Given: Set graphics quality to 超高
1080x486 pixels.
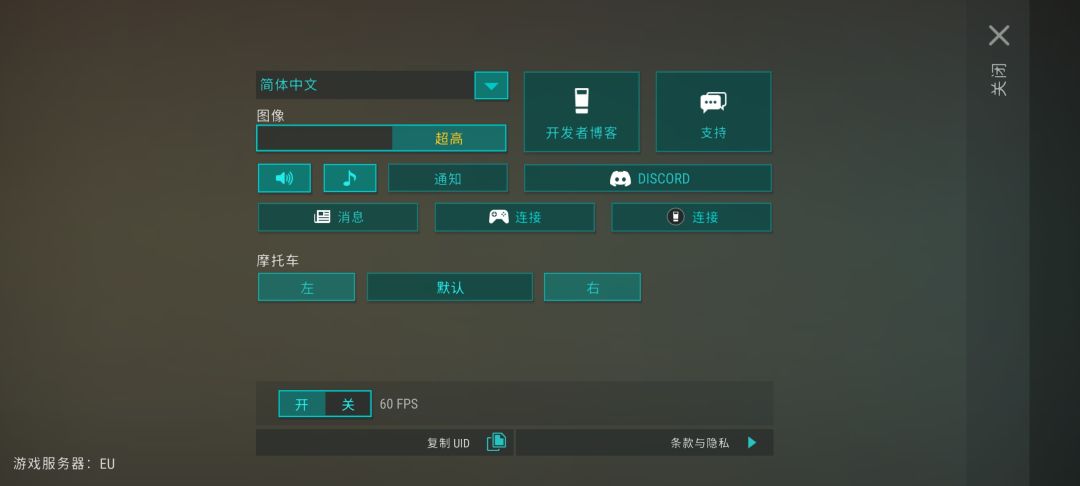Looking at the screenshot, I should pos(449,138).
